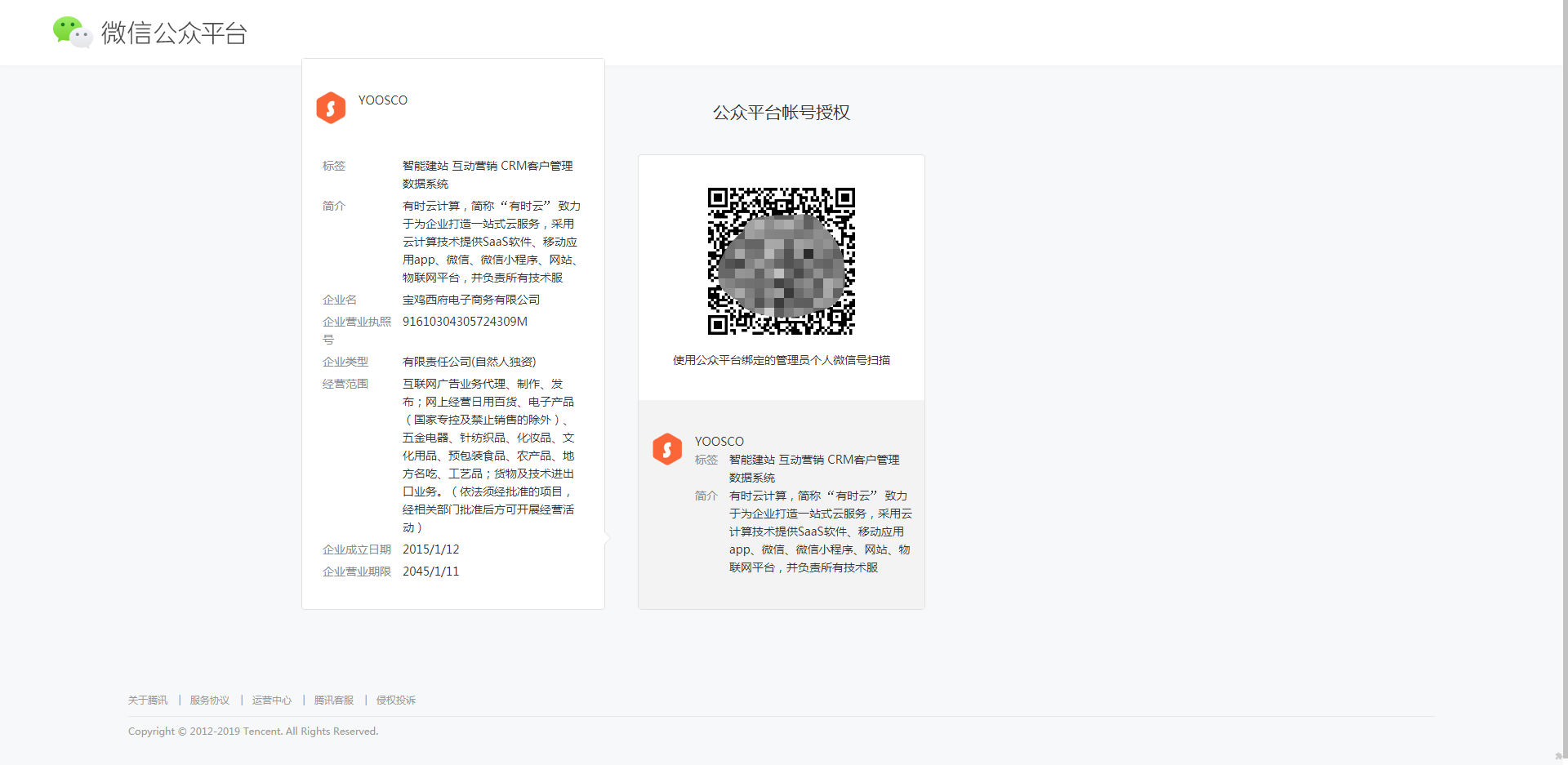Click the founding date 2015/1/12
The height and width of the screenshot is (765, 1568).
(431, 549)
